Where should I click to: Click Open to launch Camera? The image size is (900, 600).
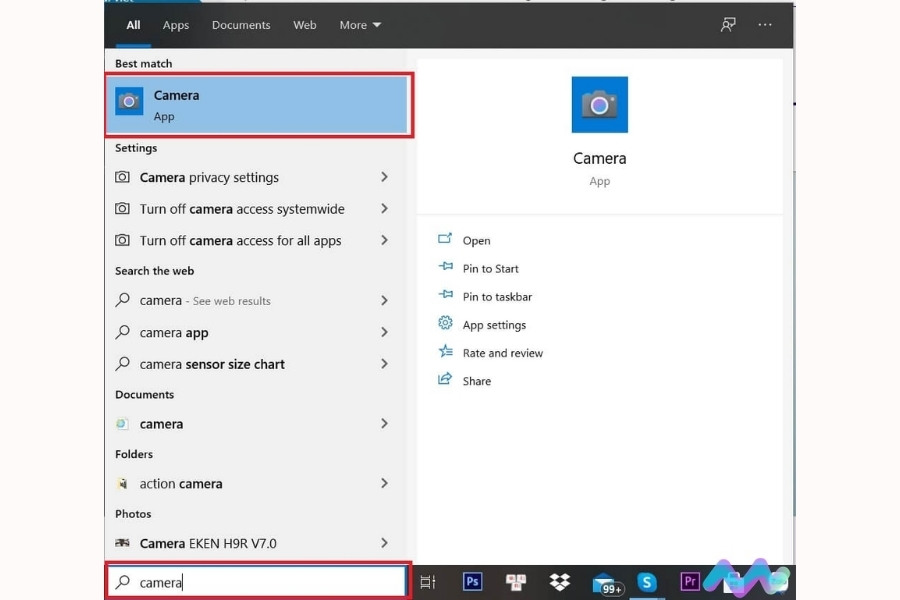coord(476,240)
